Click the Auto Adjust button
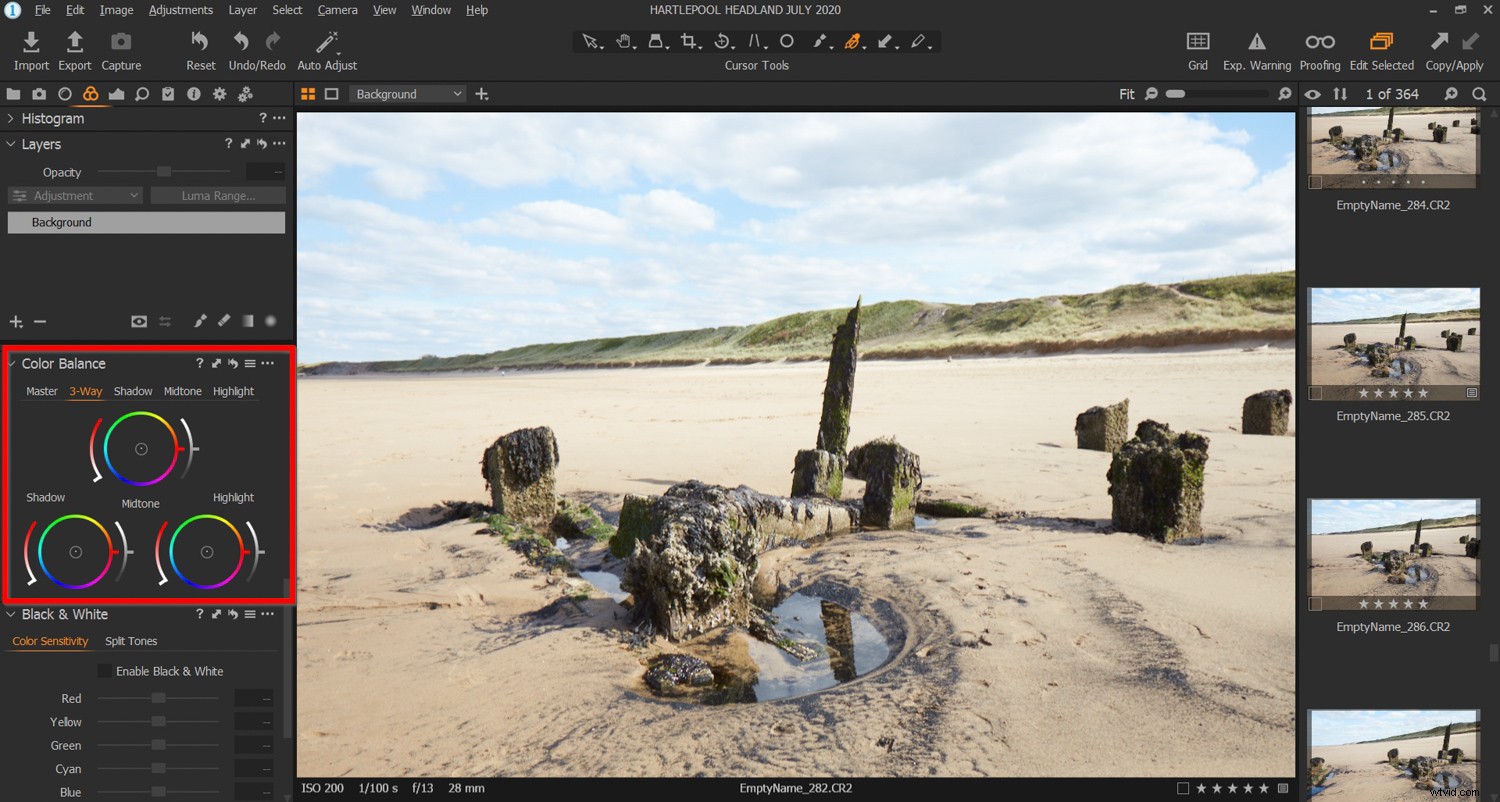 pos(326,41)
